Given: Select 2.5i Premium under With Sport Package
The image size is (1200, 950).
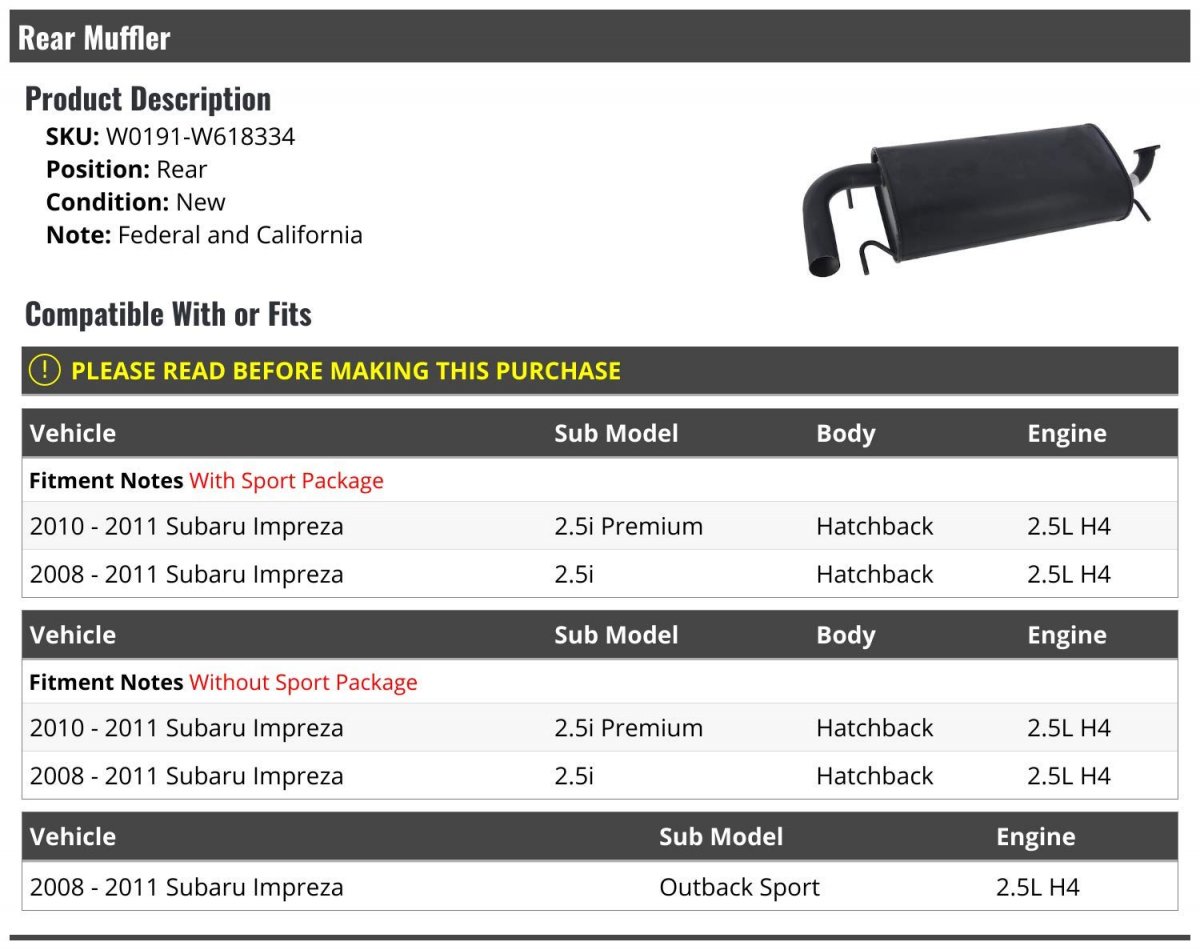Looking at the screenshot, I should coord(628,527).
